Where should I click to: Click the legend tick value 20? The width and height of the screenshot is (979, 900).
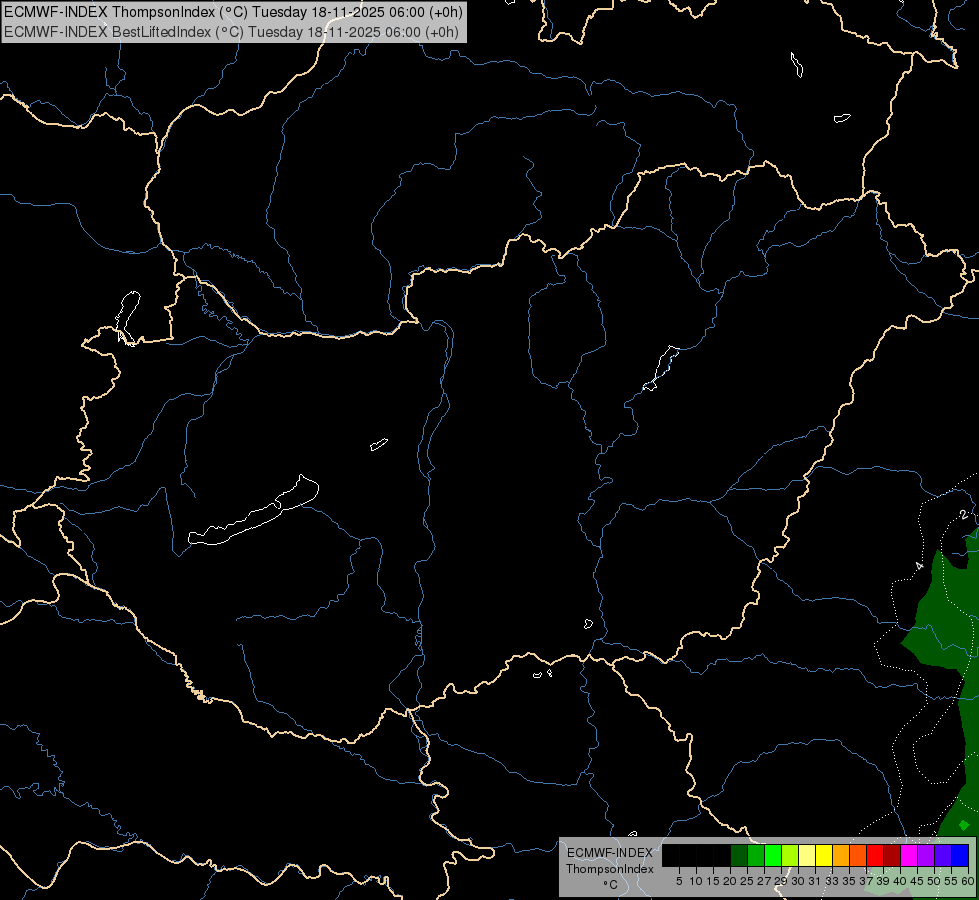[730, 881]
